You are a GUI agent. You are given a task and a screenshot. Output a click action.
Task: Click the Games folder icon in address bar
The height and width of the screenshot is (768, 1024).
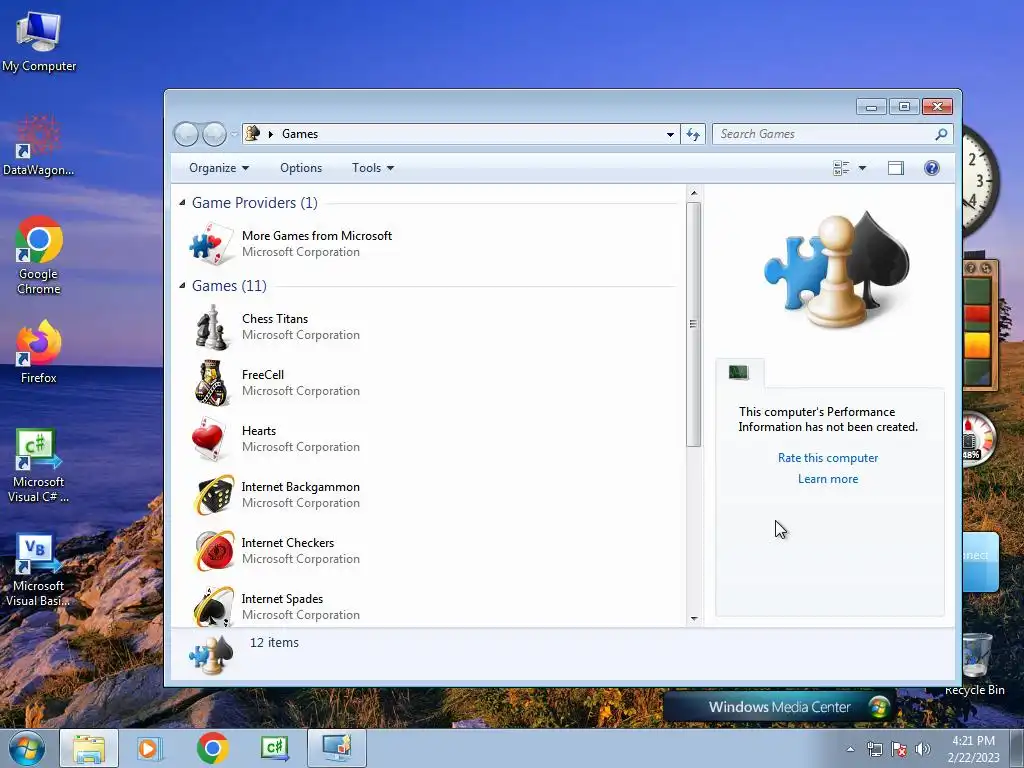[253, 134]
